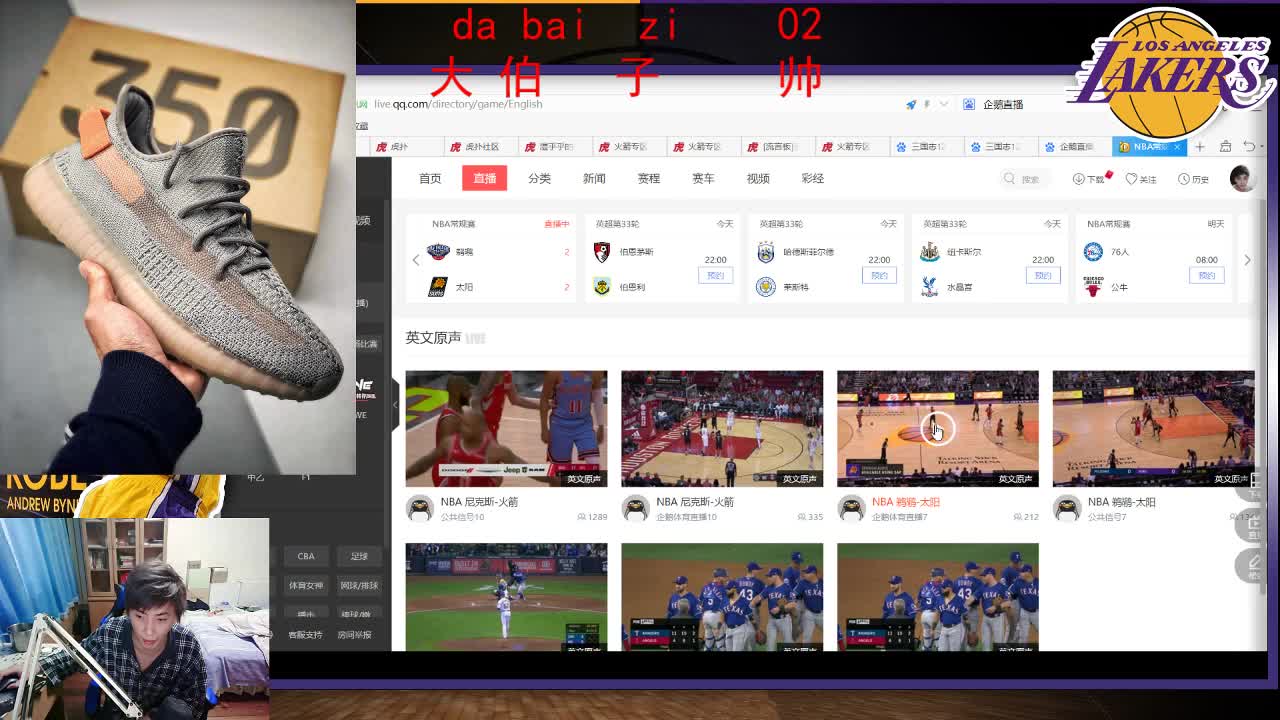Open a new browser tab with plus
This screenshot has width=1280, height=720.
(x=1200, y=147)
